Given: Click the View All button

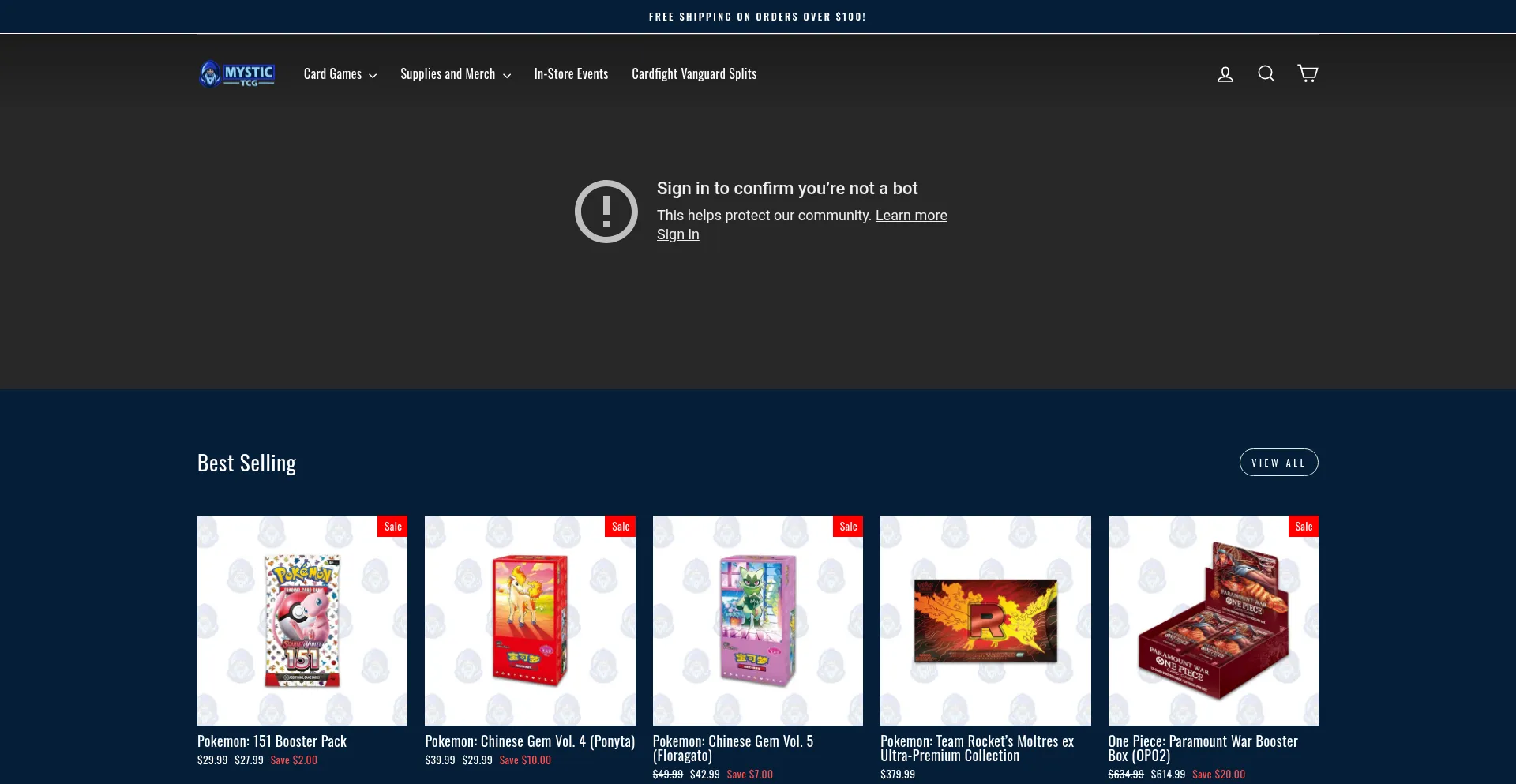Looking at the screenshot, I should pos(1278,463).
